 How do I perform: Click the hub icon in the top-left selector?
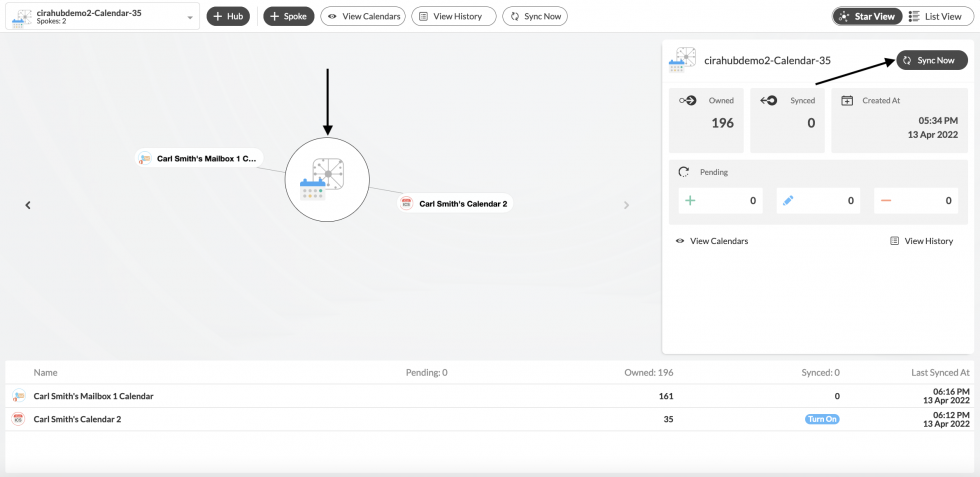pos(22,17)
